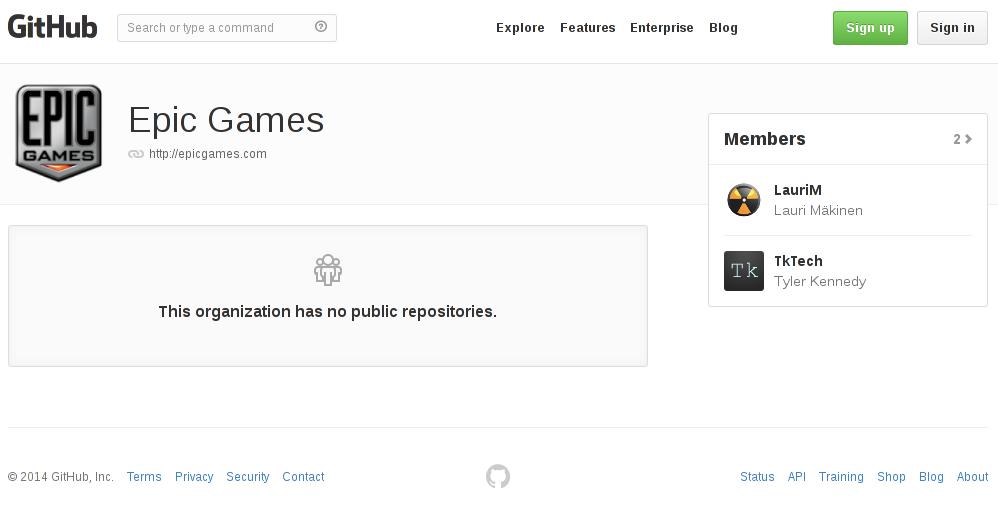998x513 pixels.
Task: Click the GitHub Octocat footer icon
Action: point(498,477)
